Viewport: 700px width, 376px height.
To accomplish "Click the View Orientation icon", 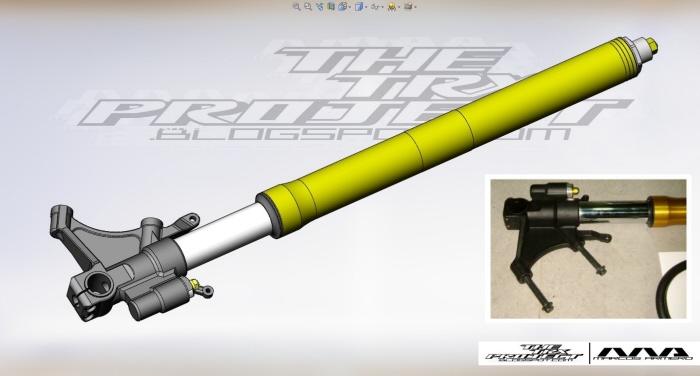I will click(342, 7).
